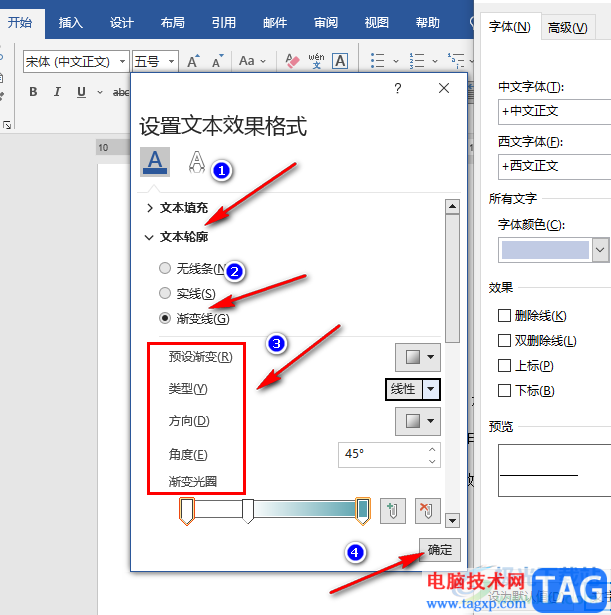Click the Western font input field

(555, 167)
